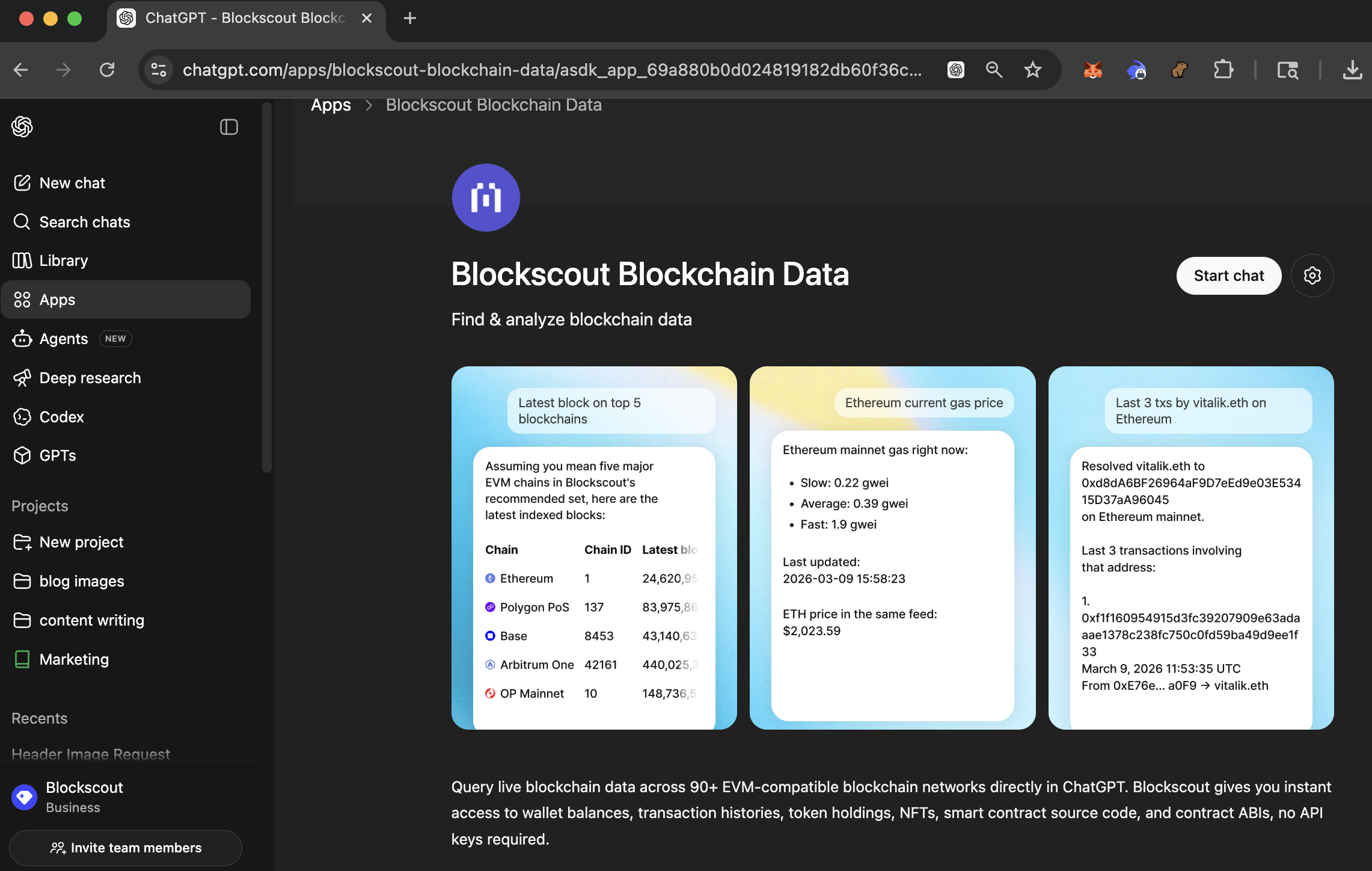Toggle the browser extensions puzzle icon

pos(1223,70)
